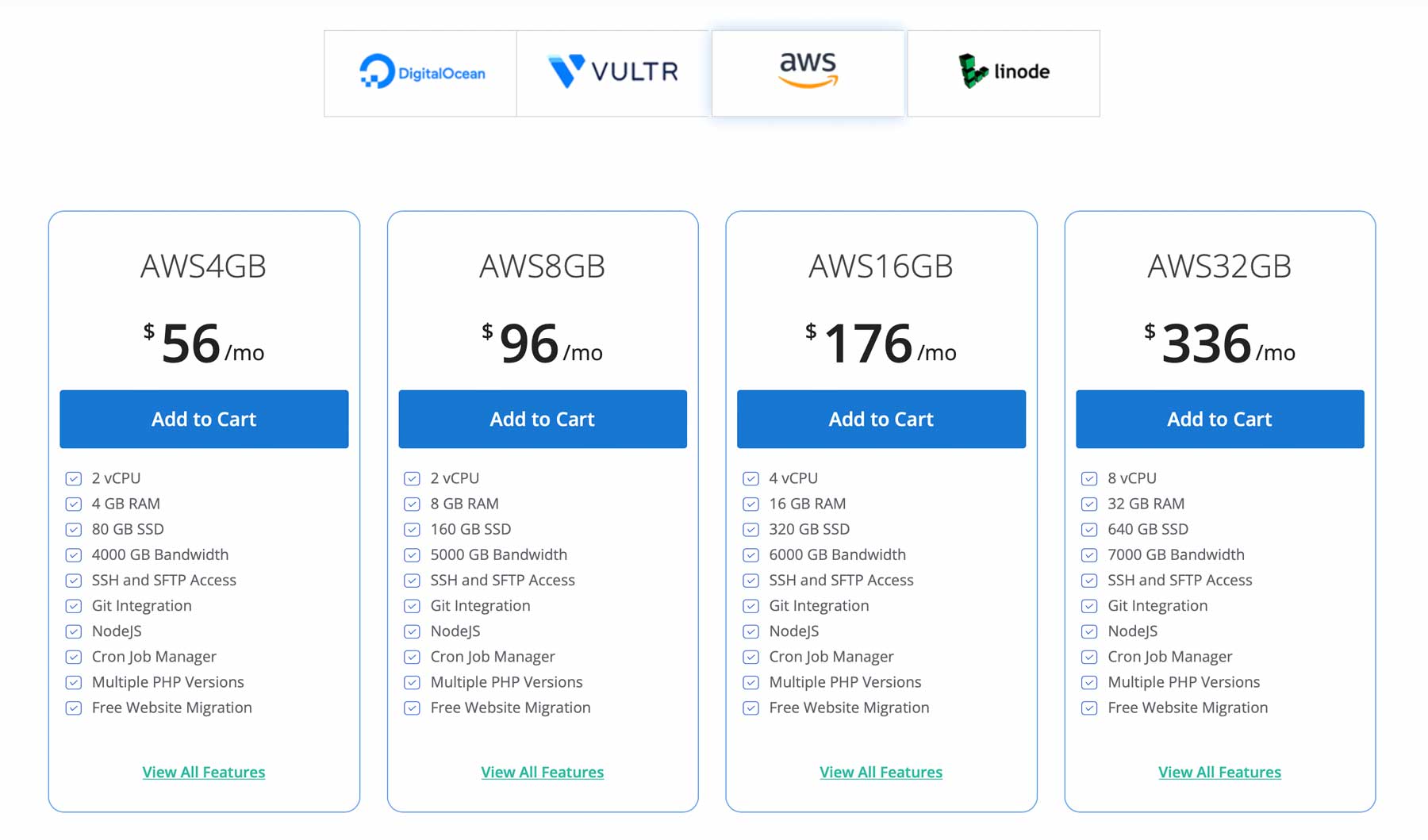Add the AWS32GB plan to cart
The height and width of the screenshot is (840, 1428).
pyautogui.click(x=1219, y=419)
